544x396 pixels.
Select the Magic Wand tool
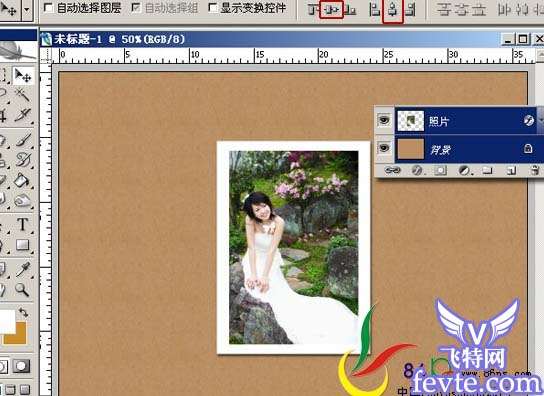click(x=23, y=95)
